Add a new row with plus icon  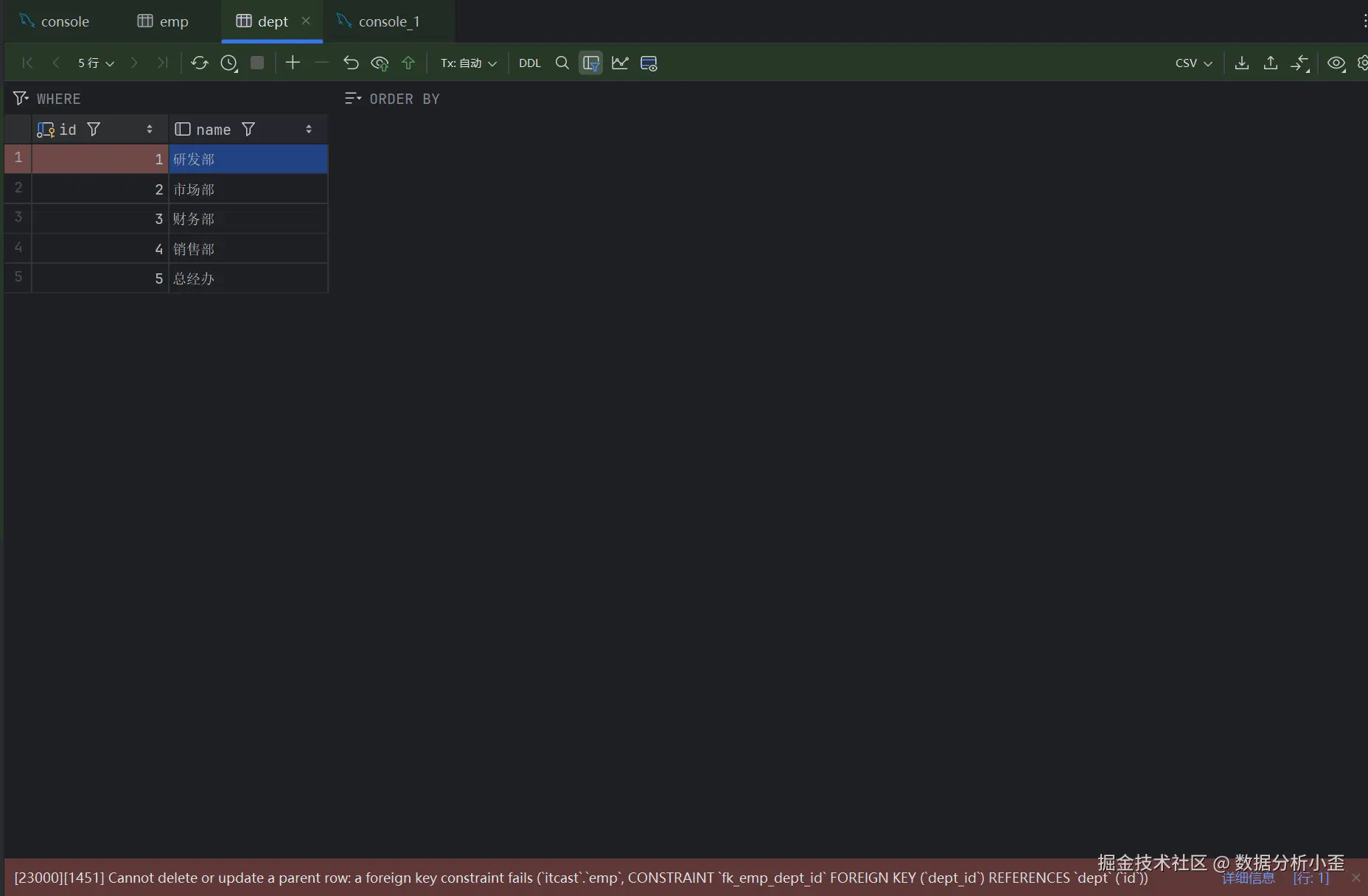coord(293,63)
